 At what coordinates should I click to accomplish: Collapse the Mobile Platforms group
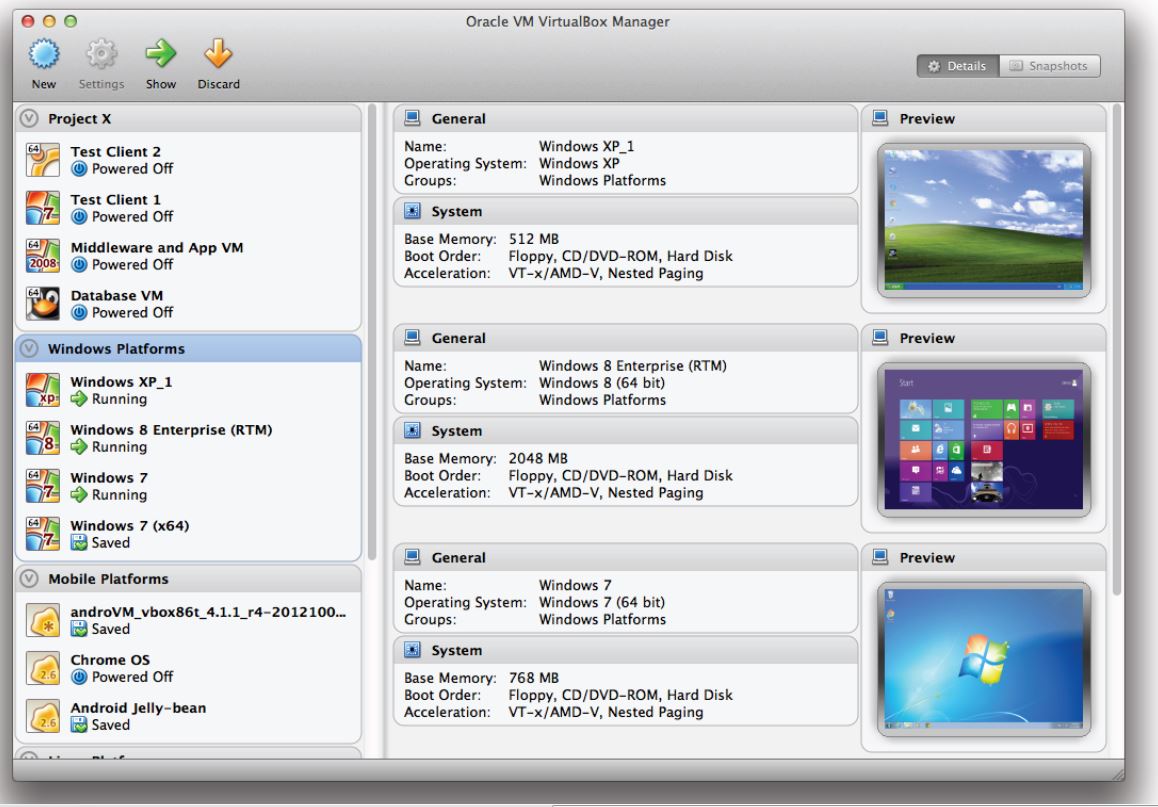(x=29, y=579)
